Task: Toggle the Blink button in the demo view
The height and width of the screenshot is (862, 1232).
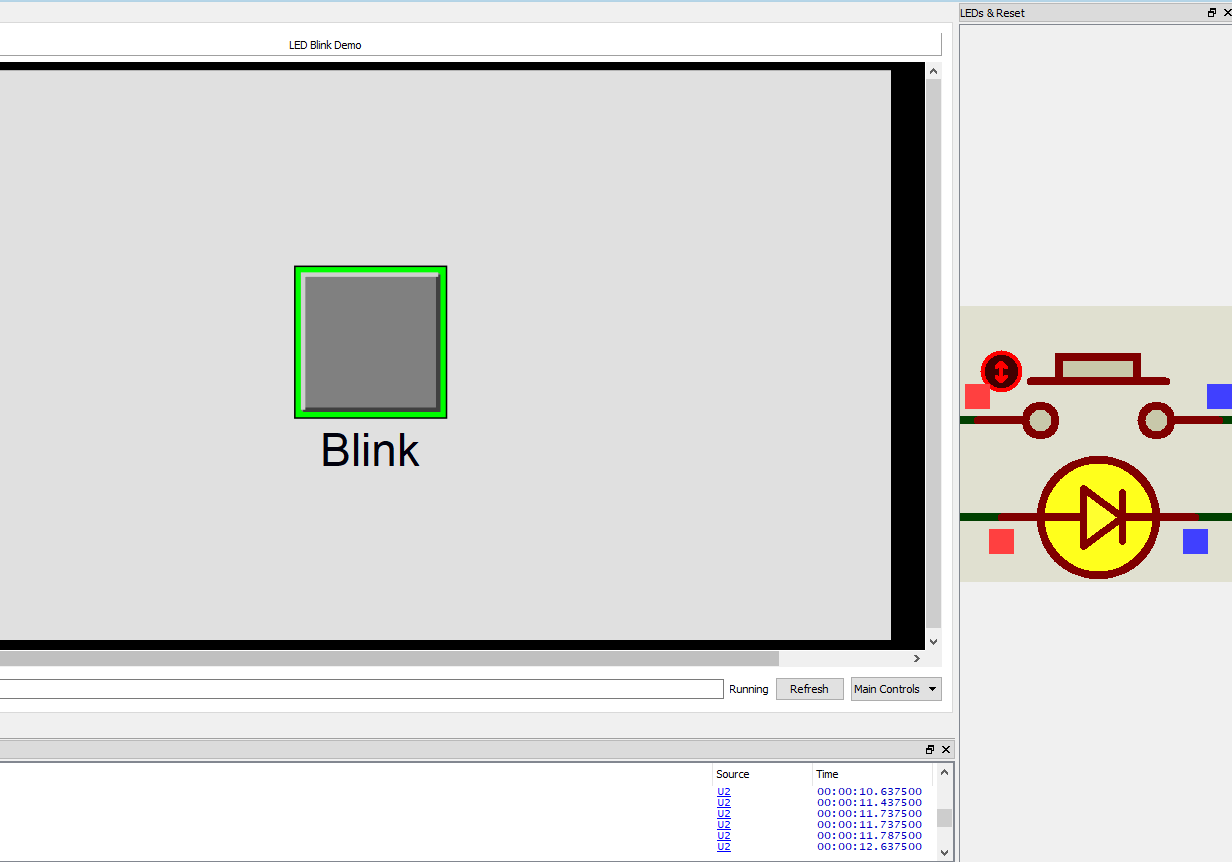Action: 370,342
